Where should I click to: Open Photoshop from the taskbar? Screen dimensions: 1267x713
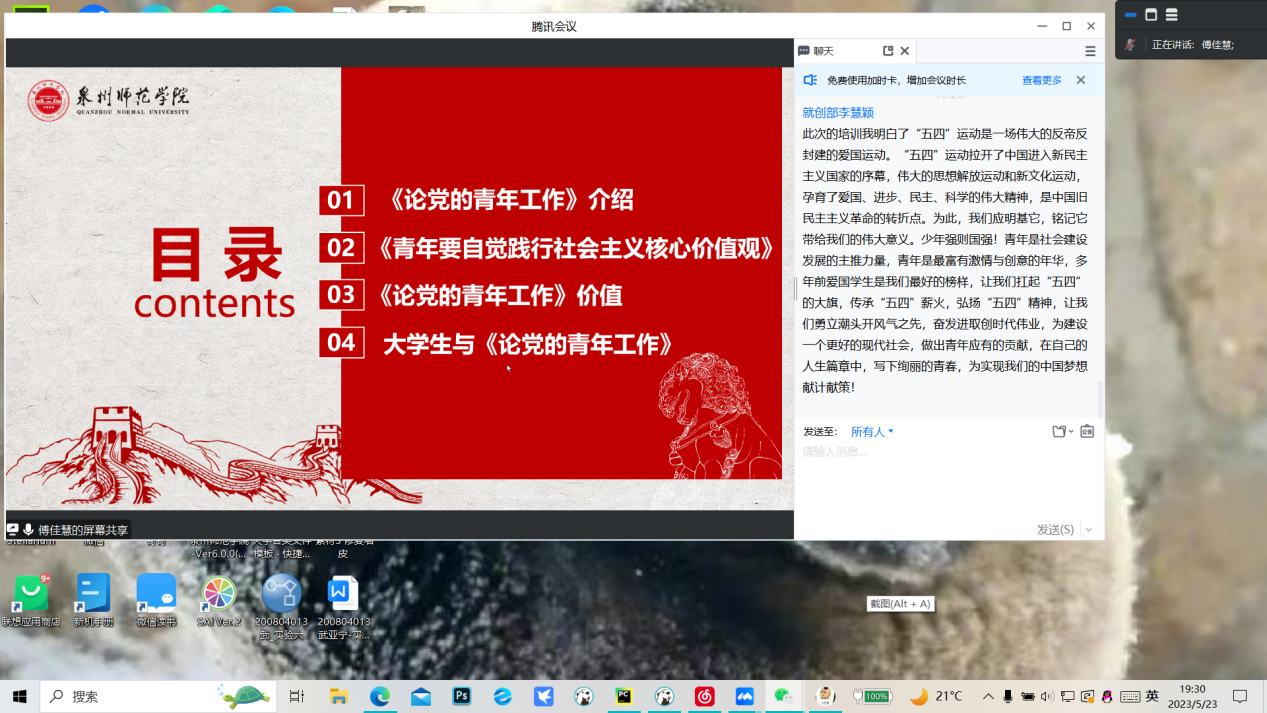[x=461, y=696]
